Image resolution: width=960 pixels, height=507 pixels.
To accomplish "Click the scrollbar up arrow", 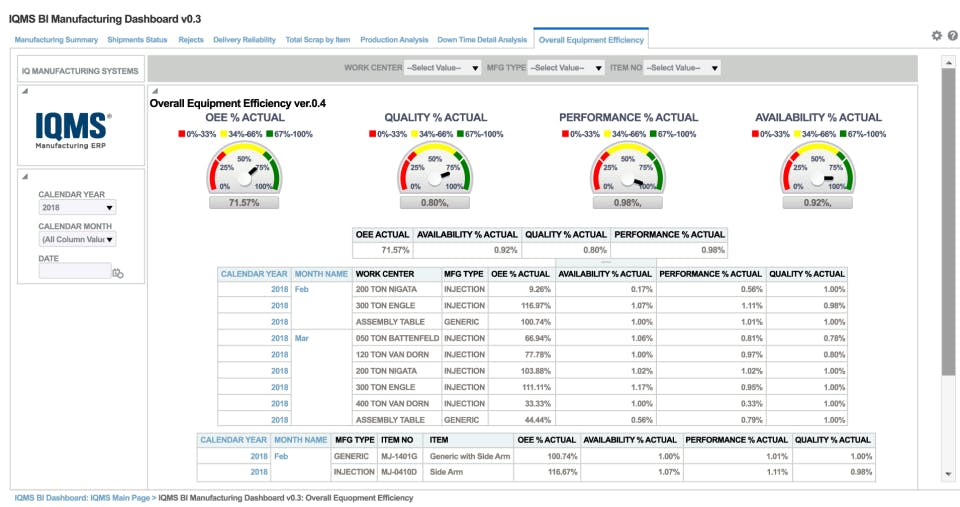I will coord(948,62).
